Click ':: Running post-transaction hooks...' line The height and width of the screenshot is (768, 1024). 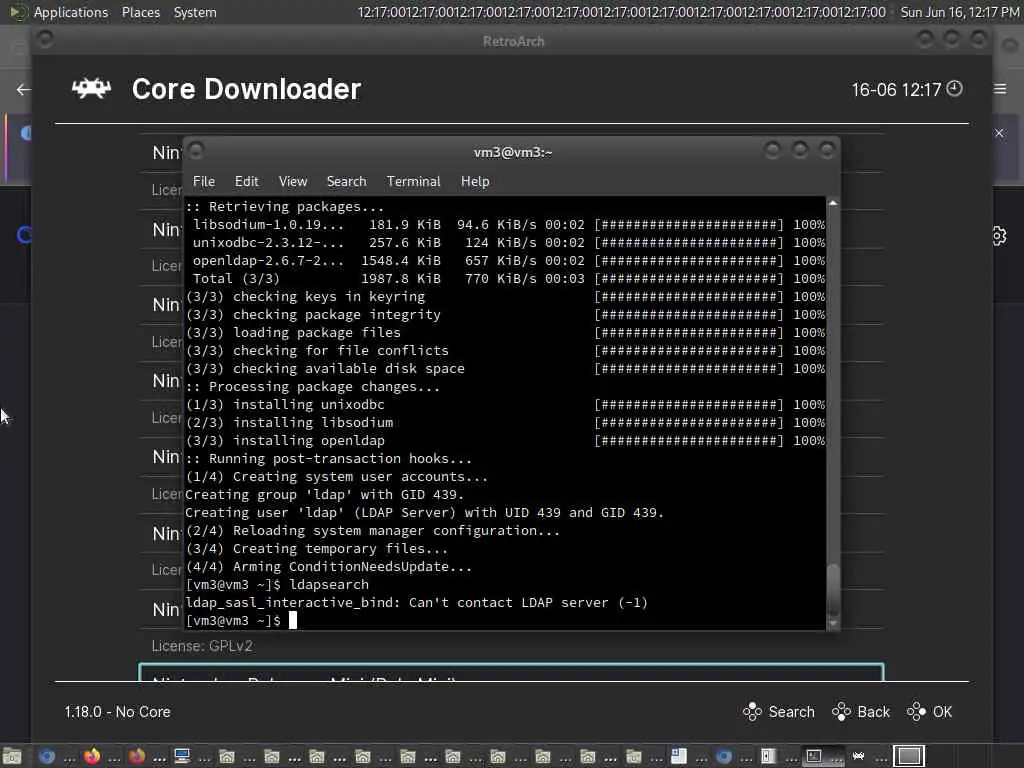(328, 458)
